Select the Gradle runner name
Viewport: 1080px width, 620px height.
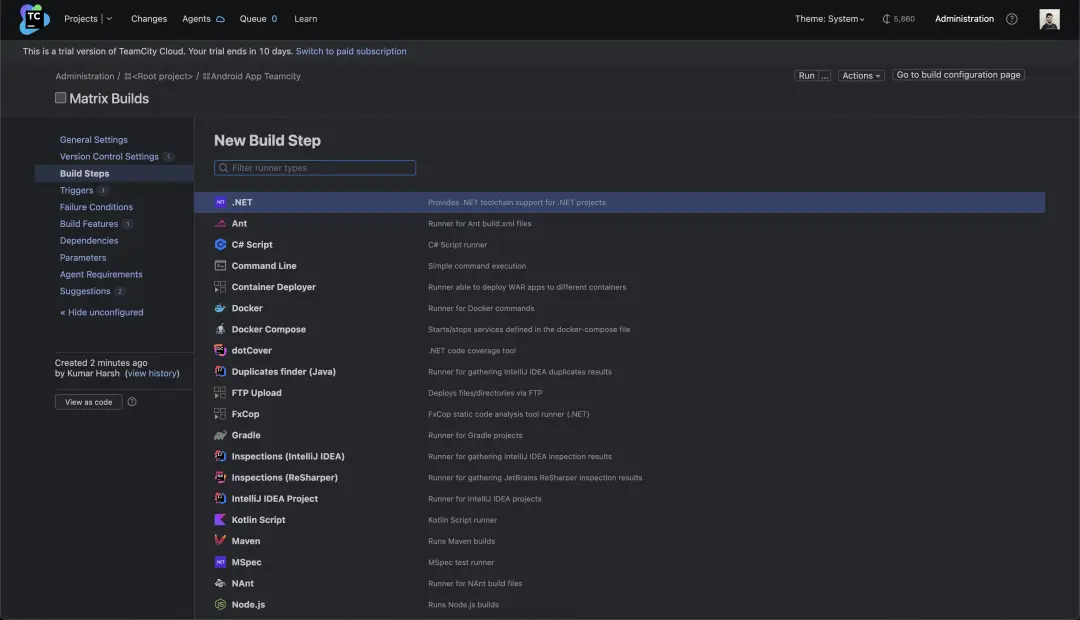click(x=246, y=435)
